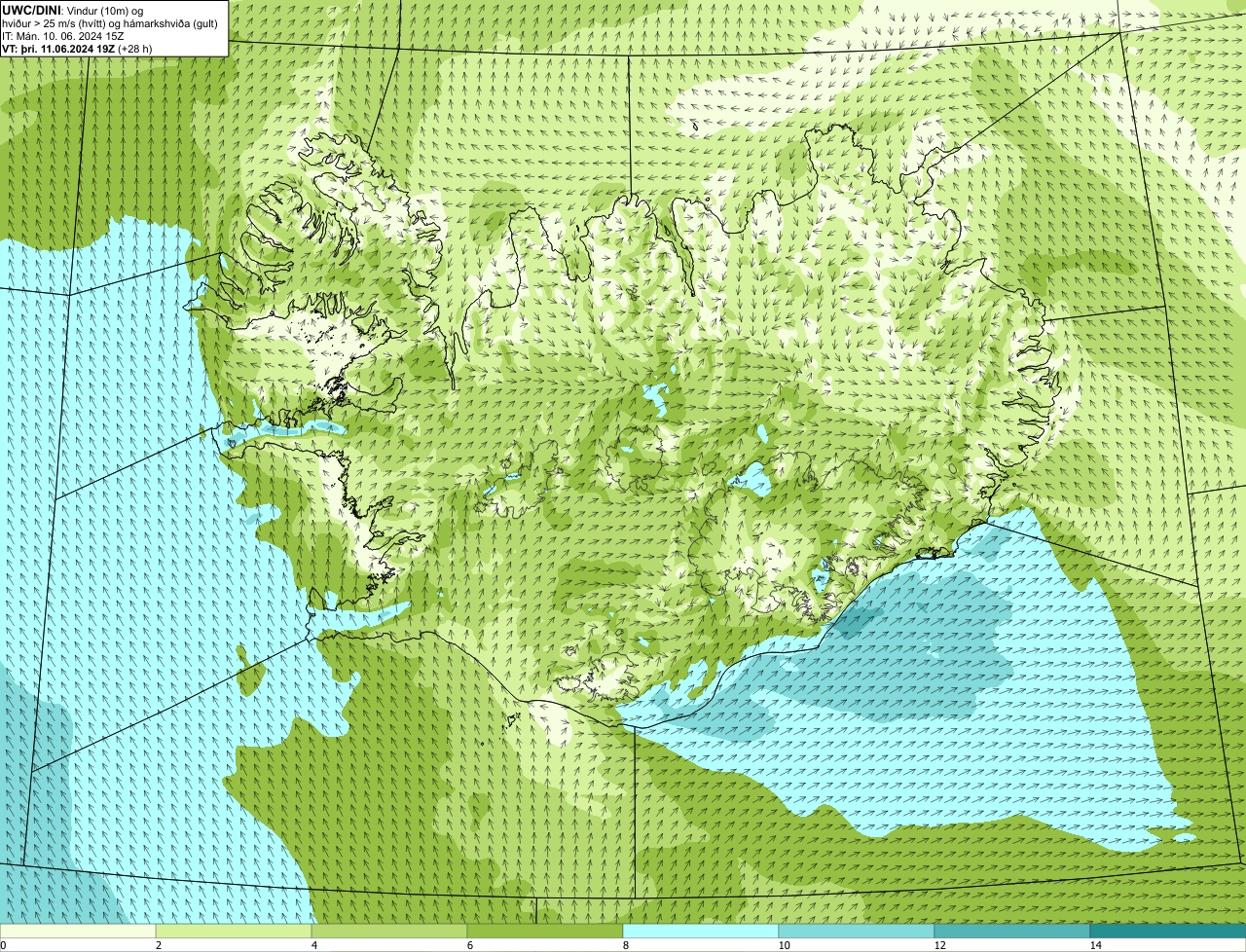
Task: Click the legend scale label "6"
Action: [x=469, y=945]
